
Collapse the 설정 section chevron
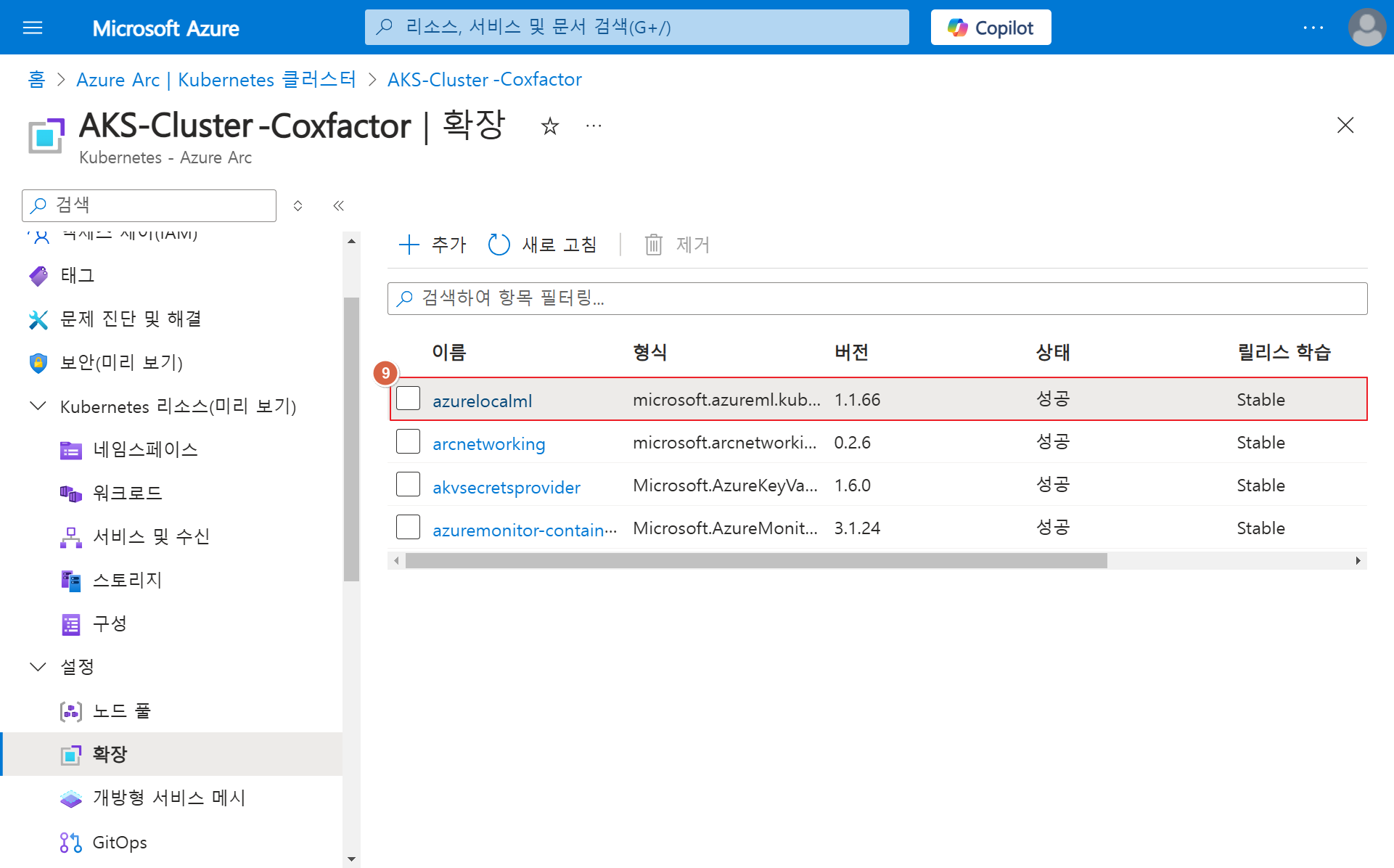(x=38, y=666)
